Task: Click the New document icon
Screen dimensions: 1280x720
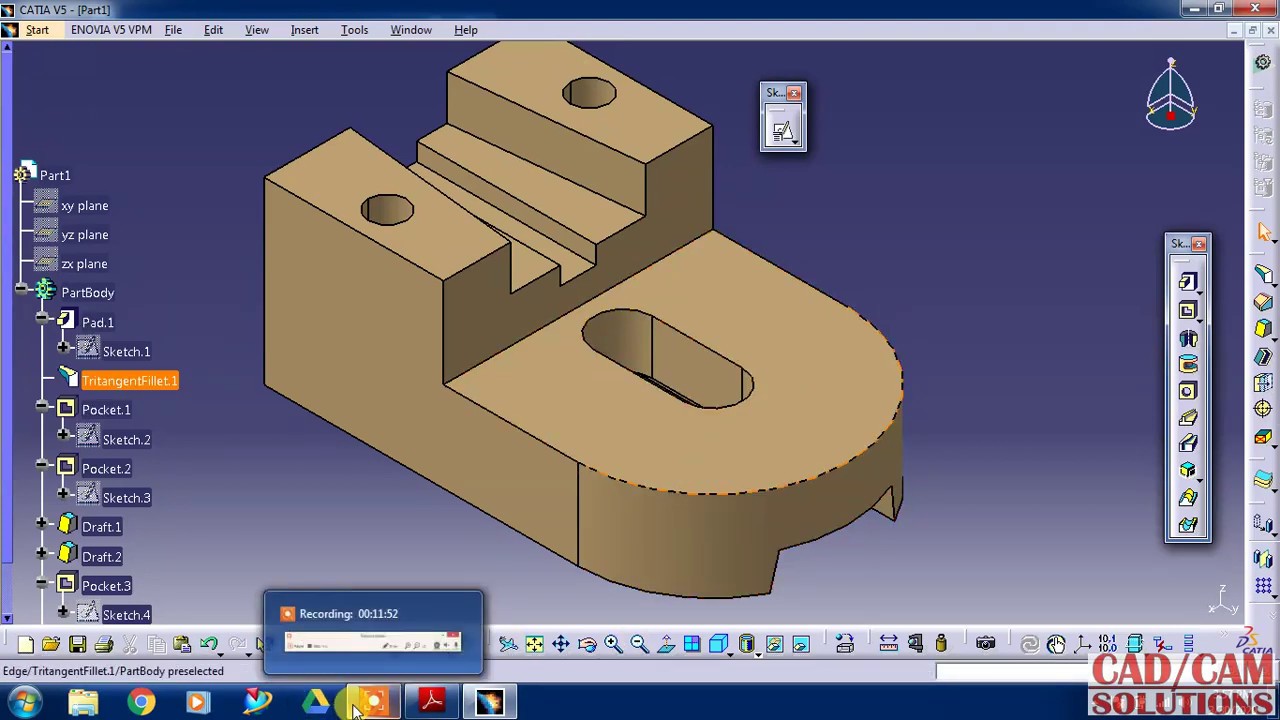Action: coord(25,645)
